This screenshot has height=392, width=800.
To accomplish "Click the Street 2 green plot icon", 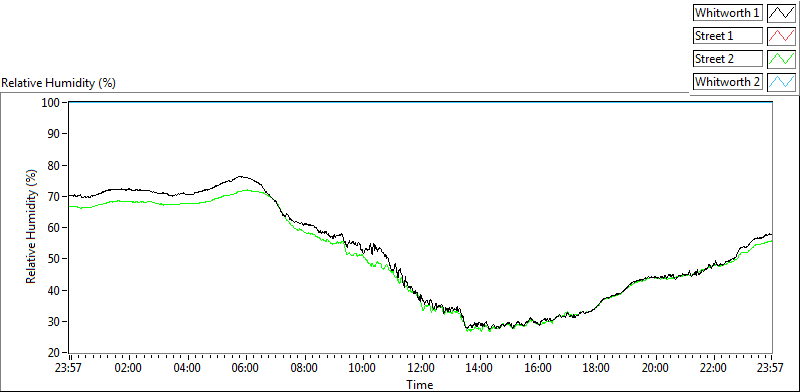I will pos(781,59).
